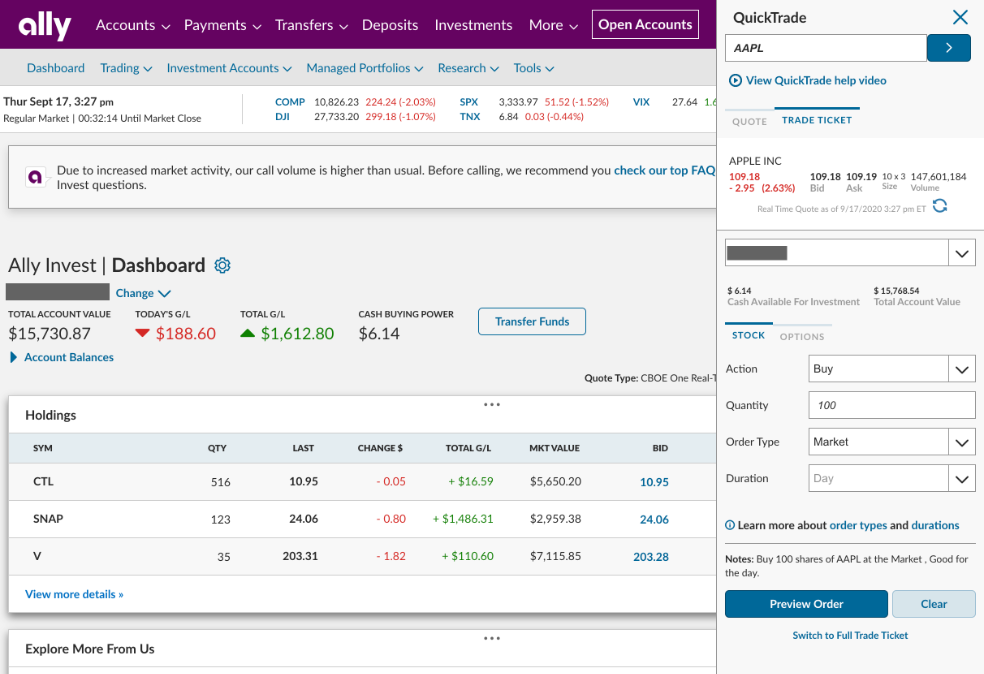Screen dimensions: 984x674
Task: Sort Holdings by MKT VALUE column
Action: (x=554, y=448)
